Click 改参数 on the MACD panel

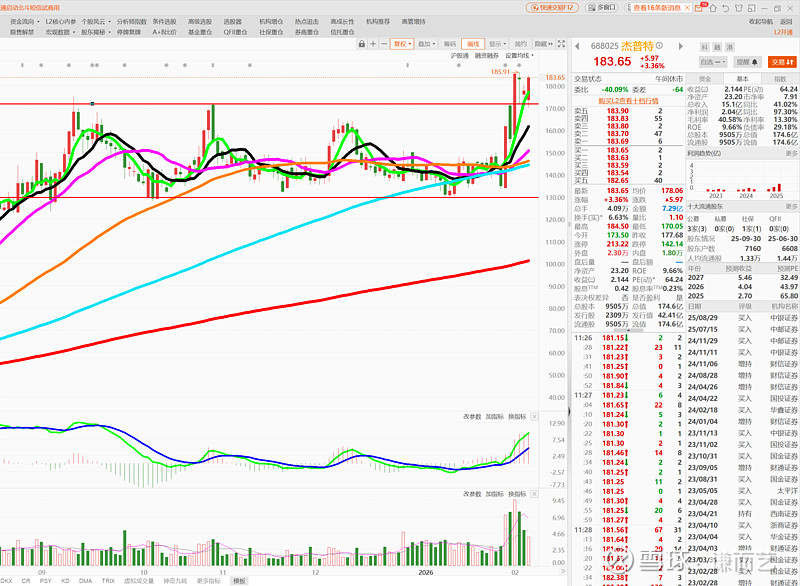click(x=472, y=417)
